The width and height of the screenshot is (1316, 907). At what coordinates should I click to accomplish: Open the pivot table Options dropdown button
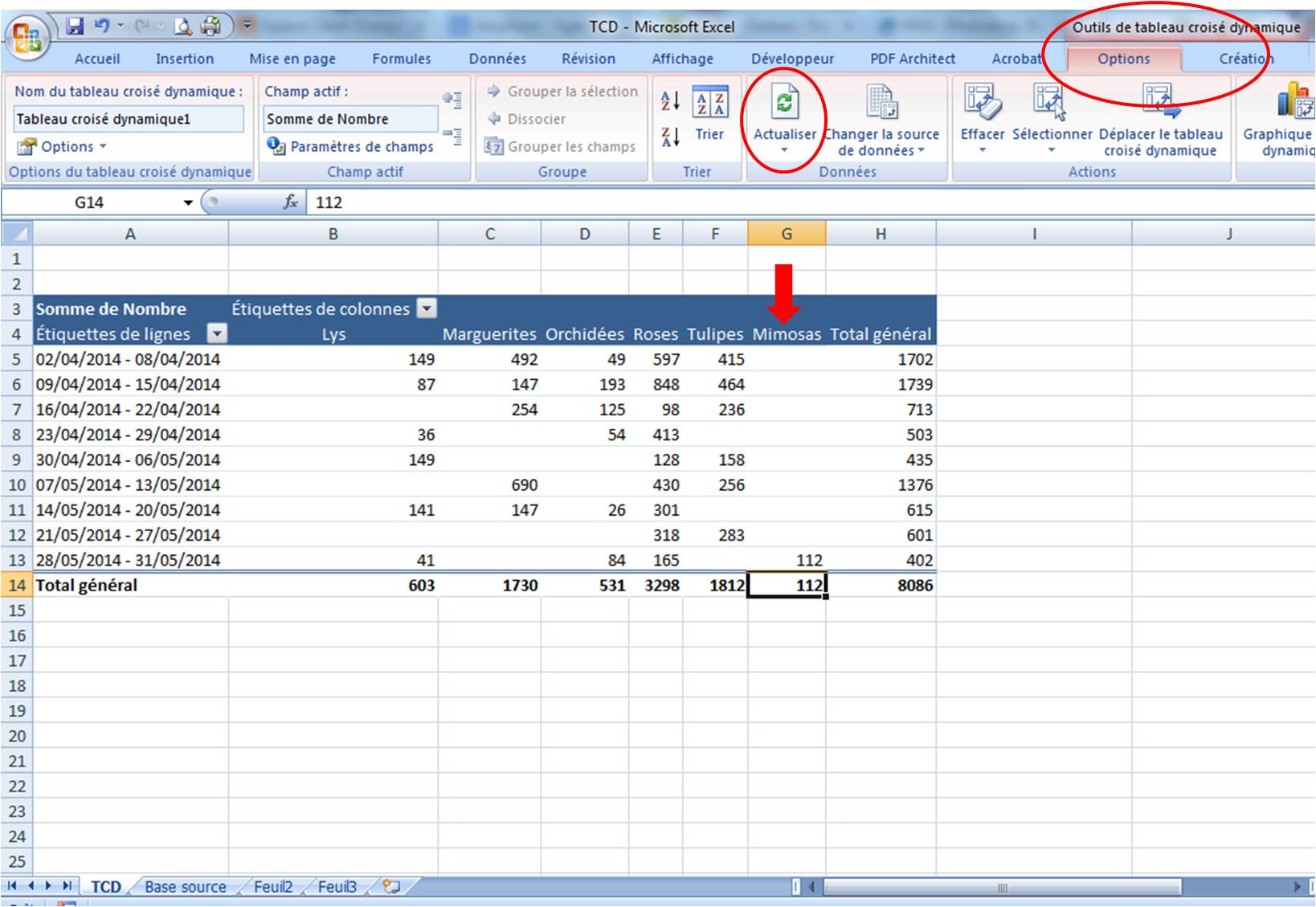63,146
